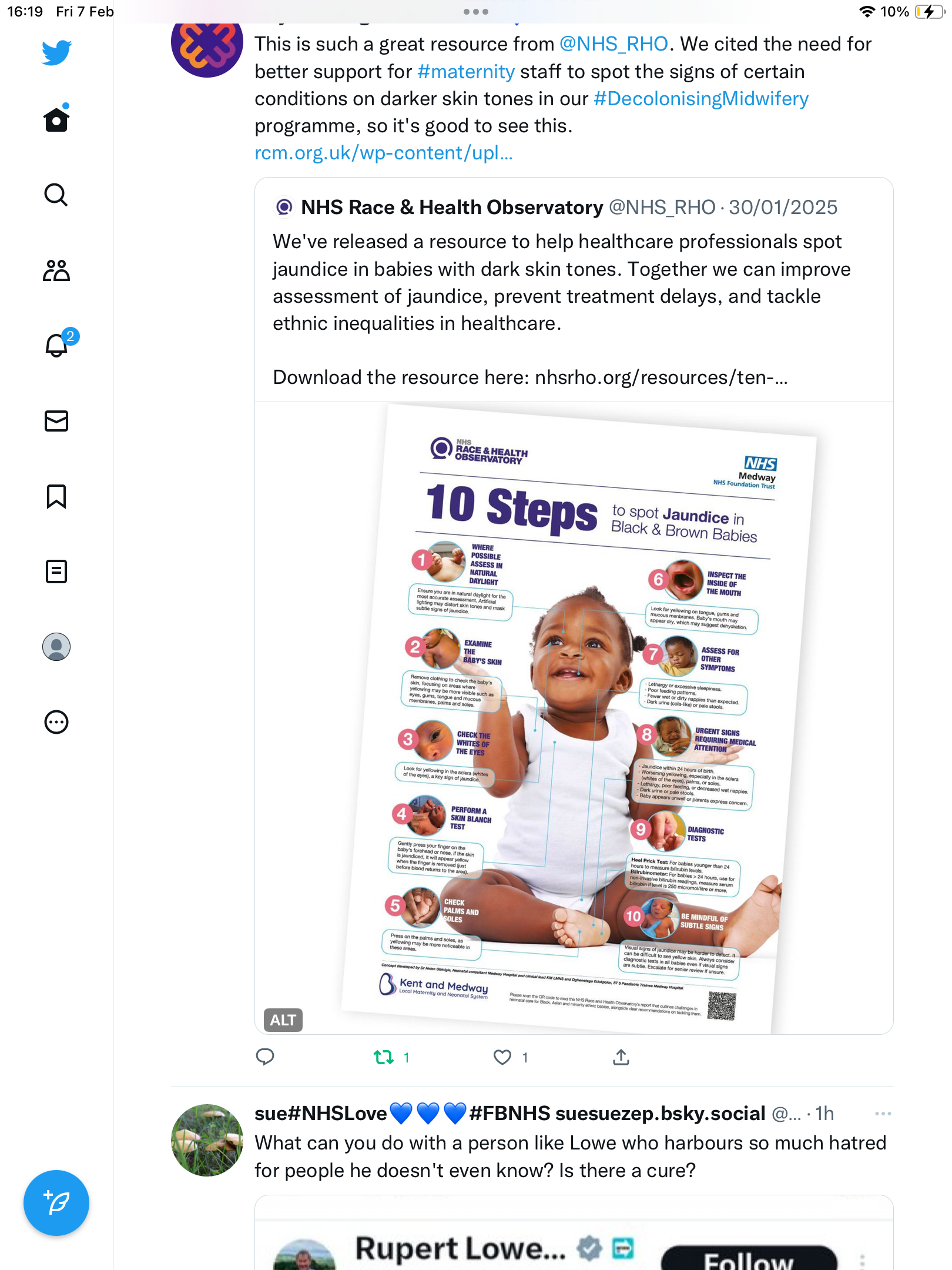Open the Communities people icon
The image size is (952, 1270).
coord(56,270)
